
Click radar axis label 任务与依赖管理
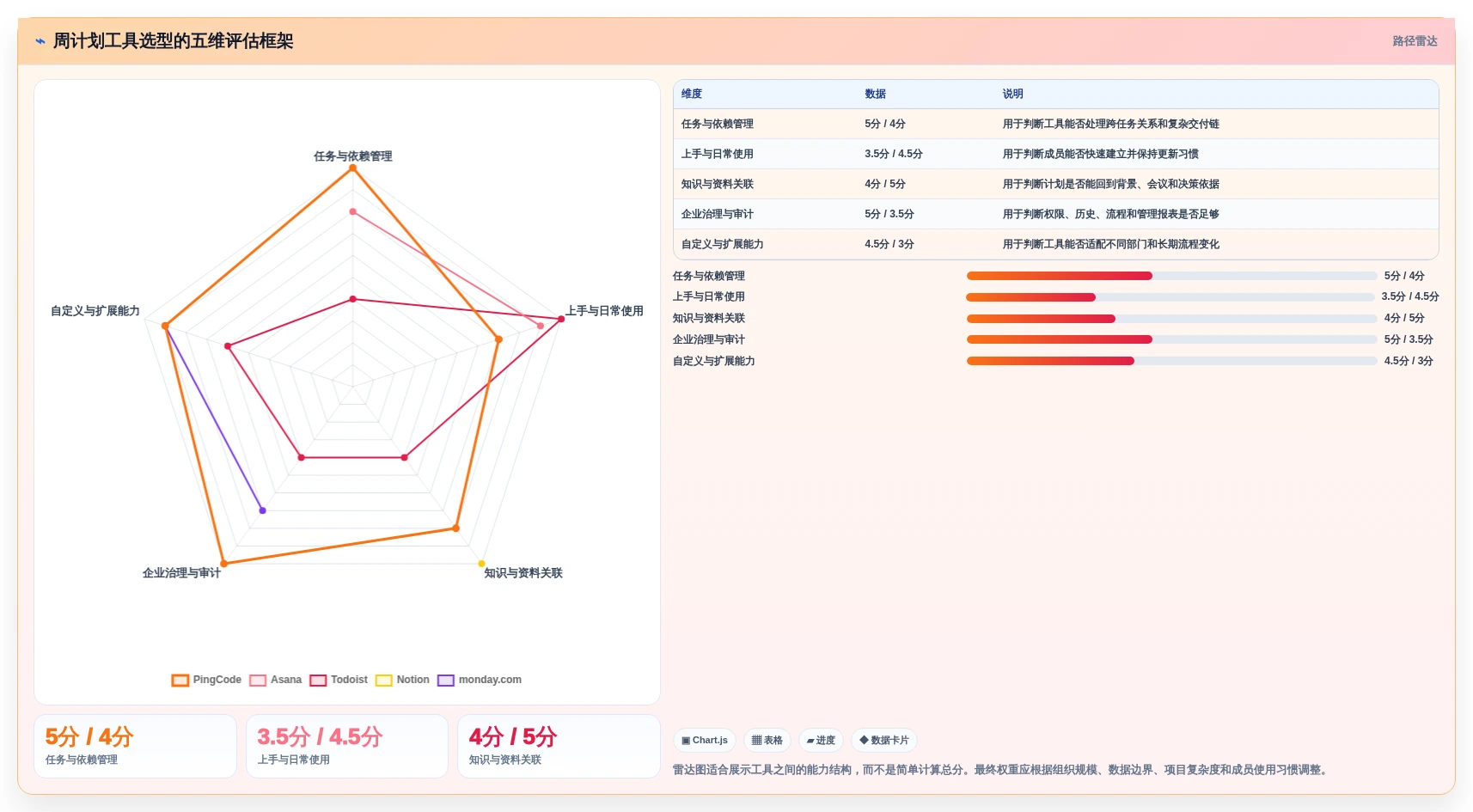(x=353, y=156)
